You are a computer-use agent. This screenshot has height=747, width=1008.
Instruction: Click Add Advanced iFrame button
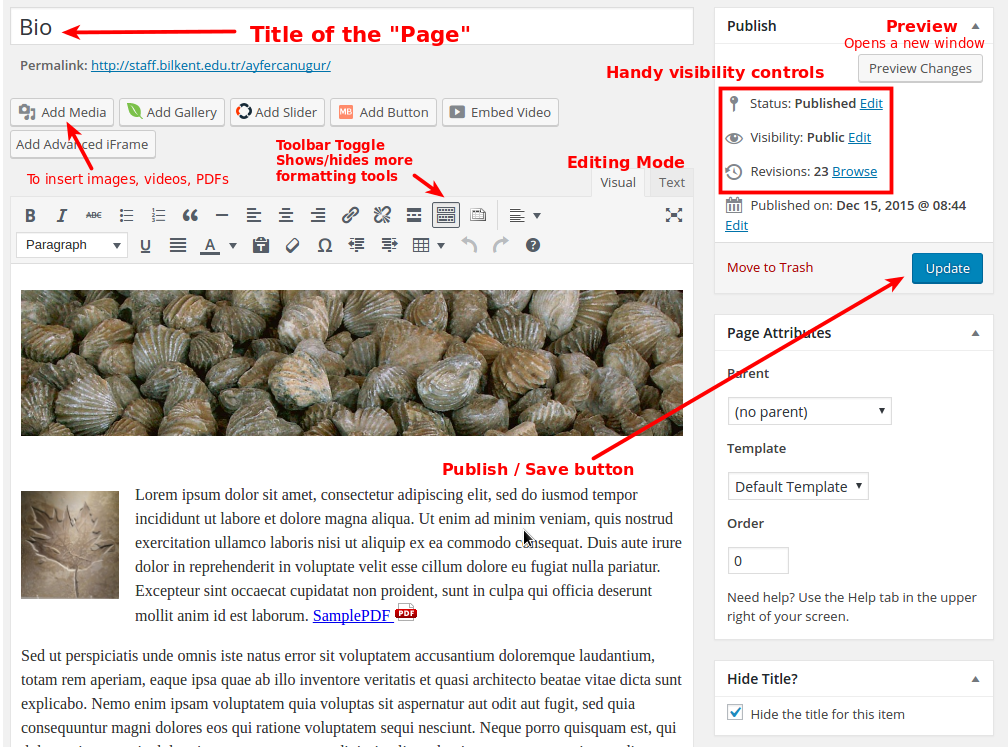click(x=82, y=144)
